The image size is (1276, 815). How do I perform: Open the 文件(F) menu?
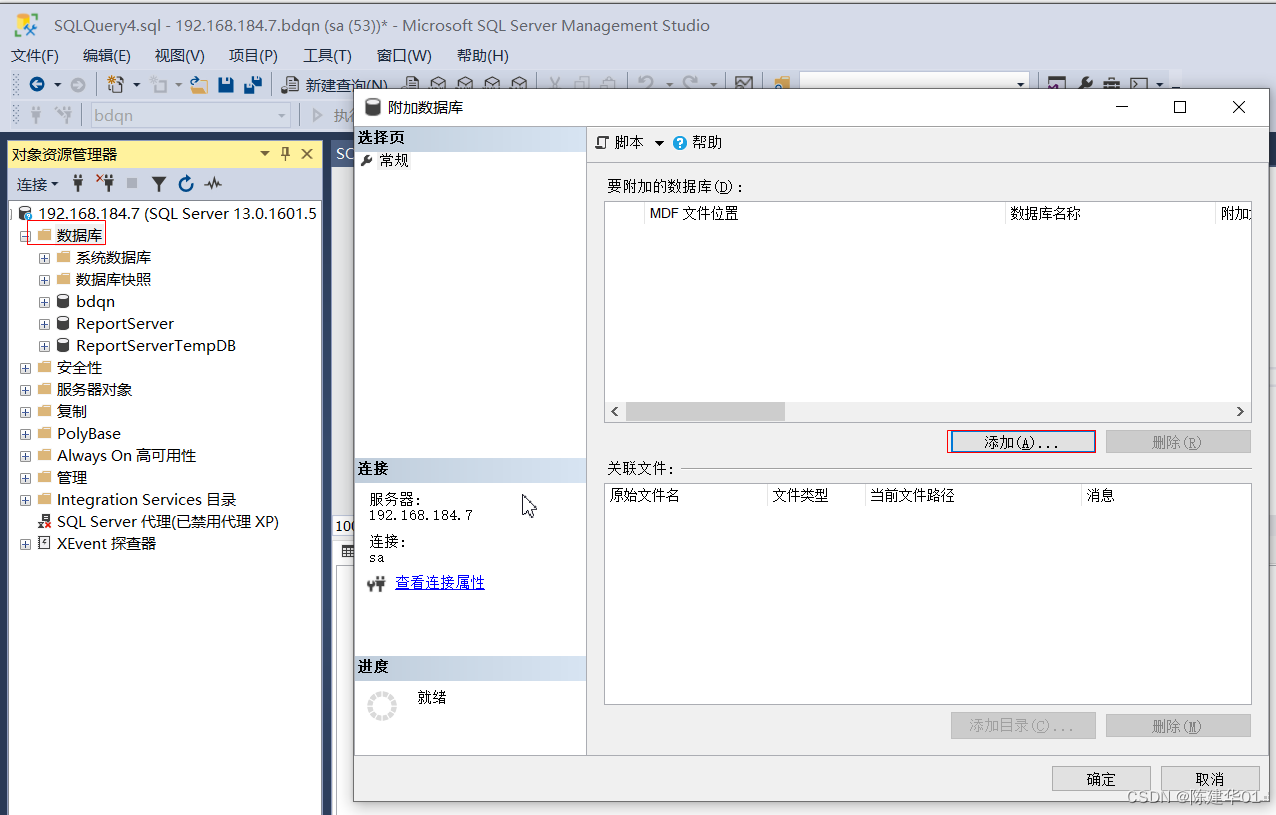pyautogui.click(x=35, y=56)
